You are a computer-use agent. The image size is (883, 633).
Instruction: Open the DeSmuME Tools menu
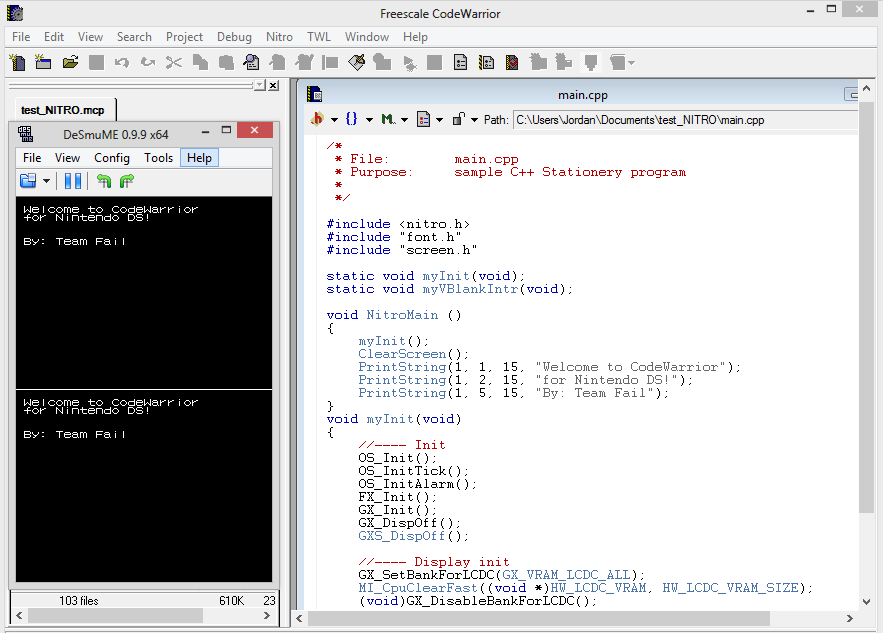(x=158, y=158)
